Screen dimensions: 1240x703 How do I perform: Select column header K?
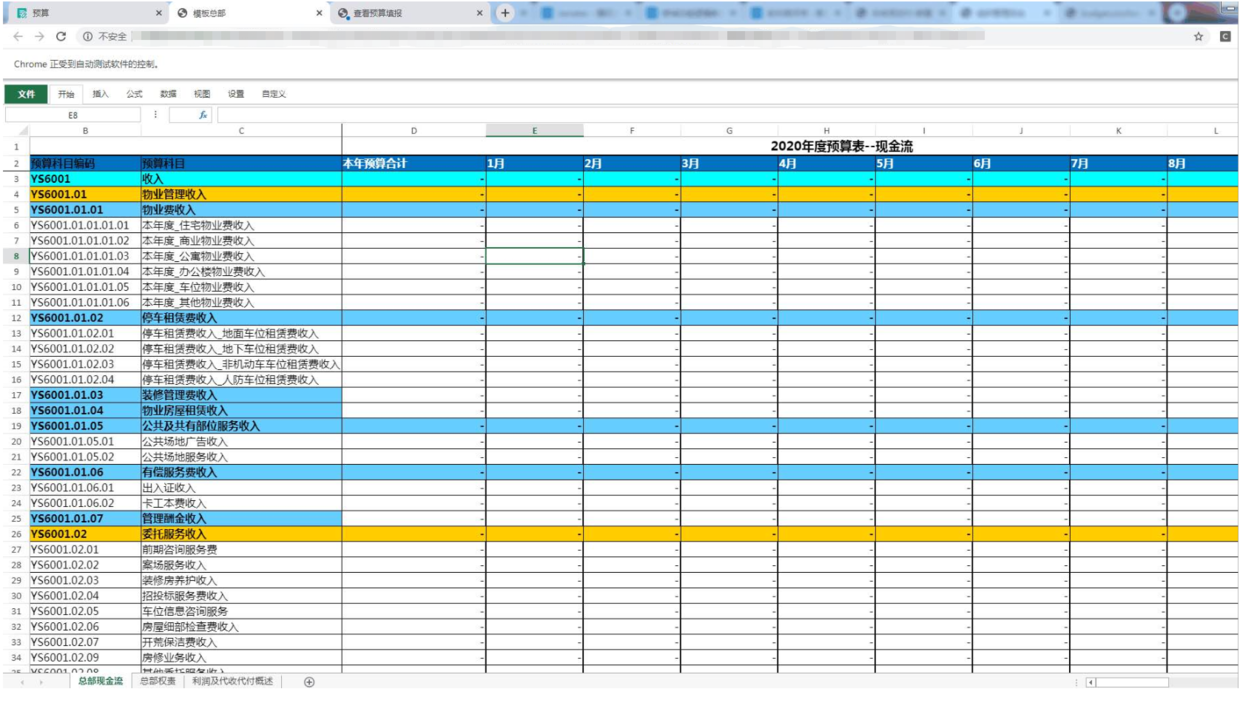(x=1119, y=131)
